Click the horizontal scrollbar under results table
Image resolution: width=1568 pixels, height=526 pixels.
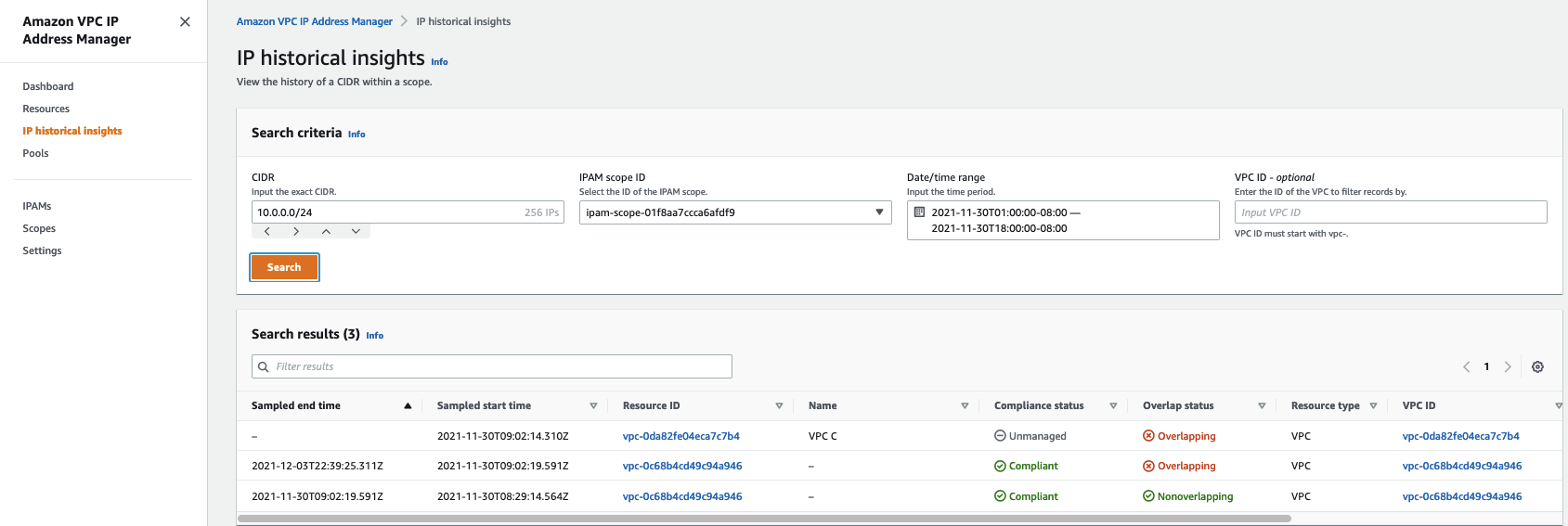tap(764, 519)
